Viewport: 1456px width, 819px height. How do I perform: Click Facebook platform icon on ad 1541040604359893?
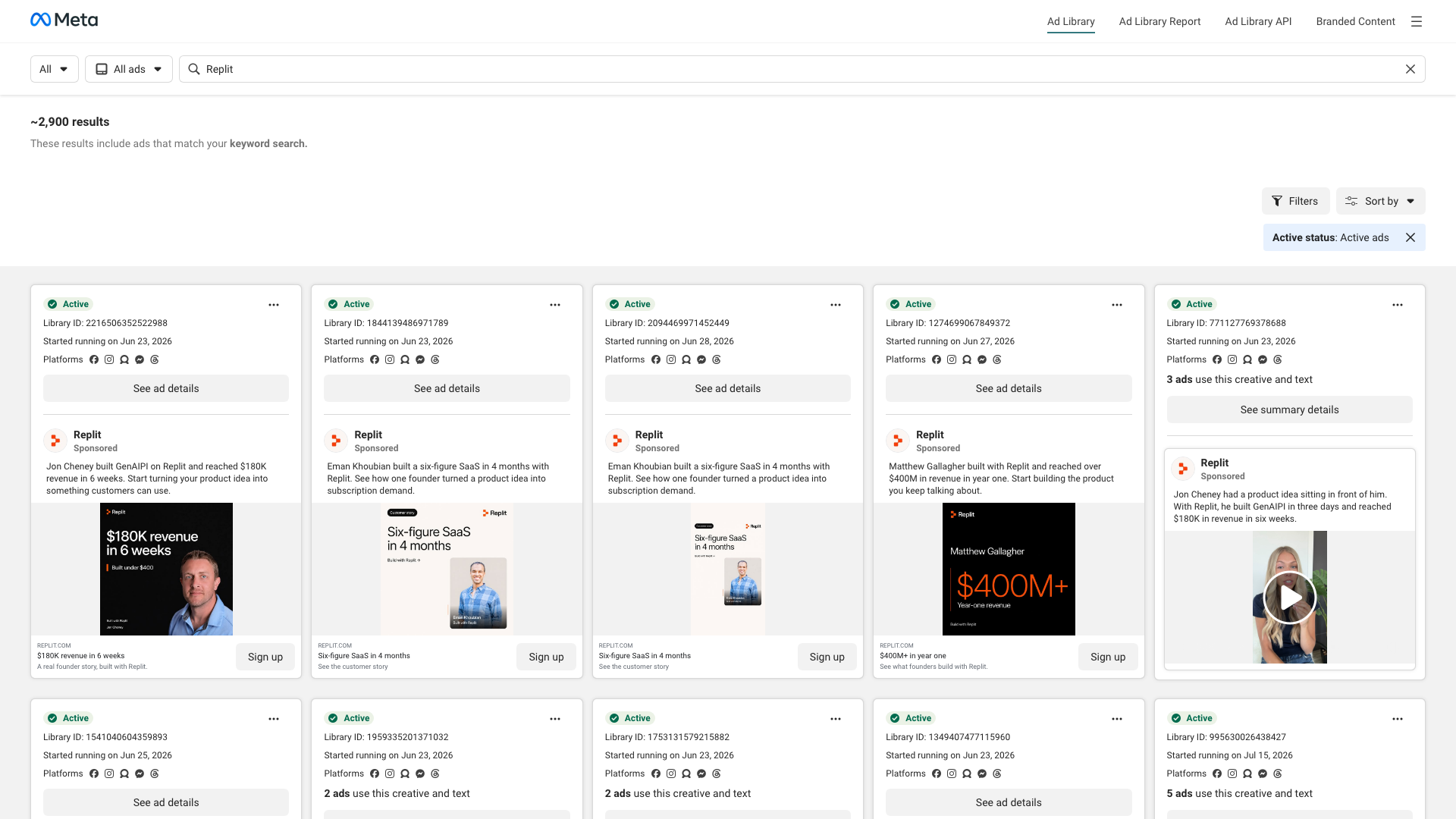coord(94,773)
